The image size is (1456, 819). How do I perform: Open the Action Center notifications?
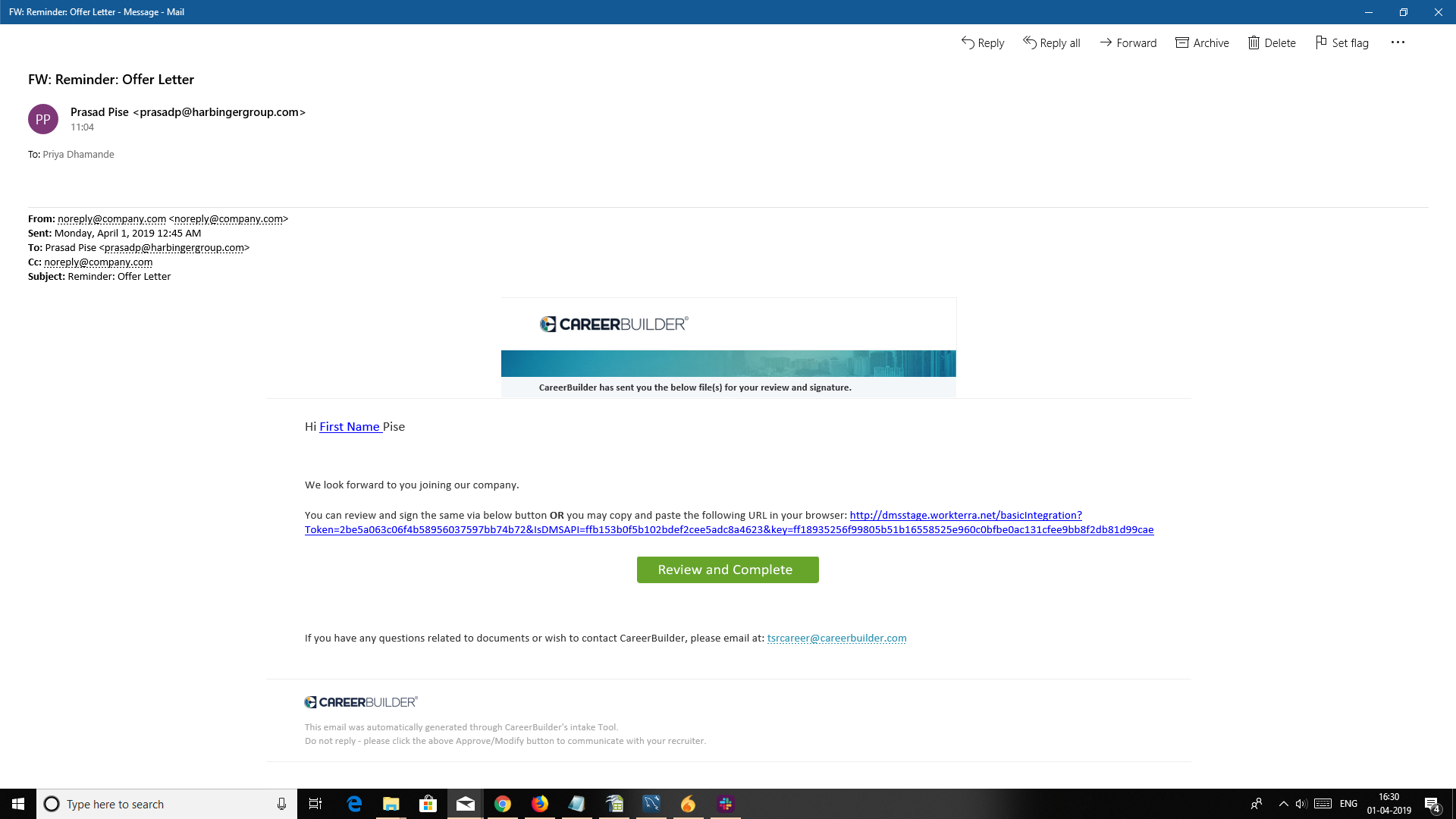coord(1432,804)
